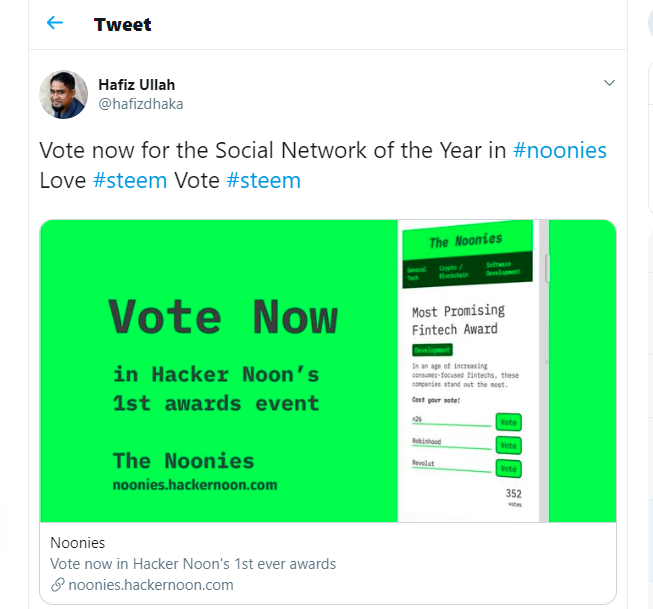
Task: Select Software Development tab in preview
Action: click(x=503, y=268)
